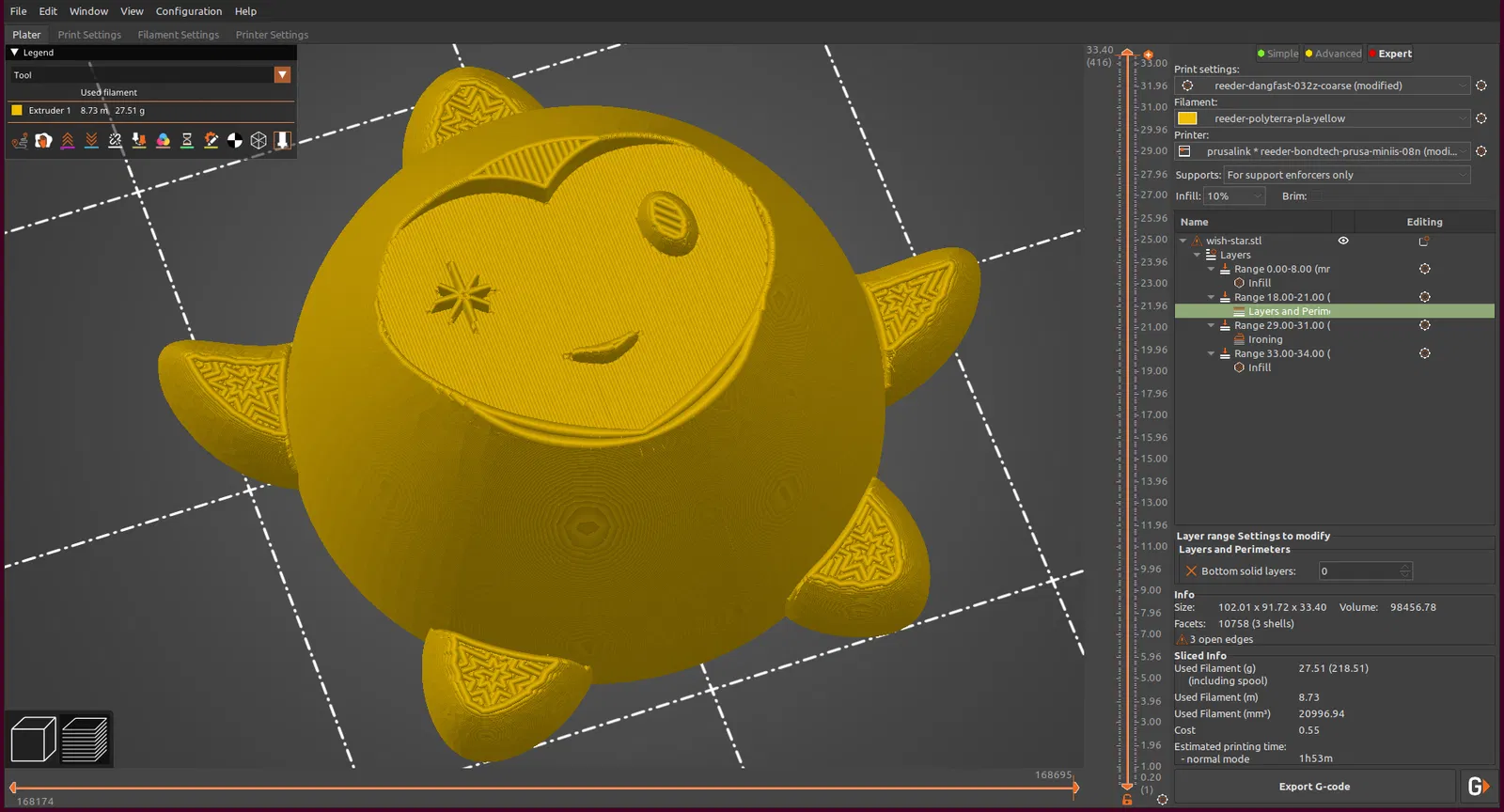Open settings cog for Range 29.00-31.00

click(x=1424, y=325)
